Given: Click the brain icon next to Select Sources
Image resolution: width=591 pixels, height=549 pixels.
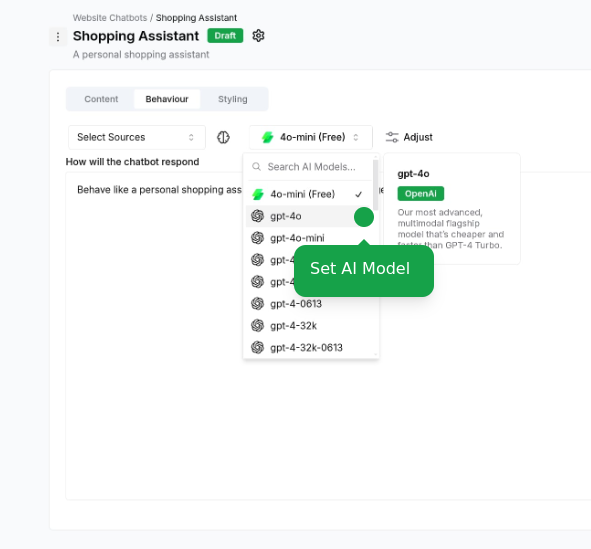Looking at the screenshot, I should pyautogui.click(x=223, y=137).
